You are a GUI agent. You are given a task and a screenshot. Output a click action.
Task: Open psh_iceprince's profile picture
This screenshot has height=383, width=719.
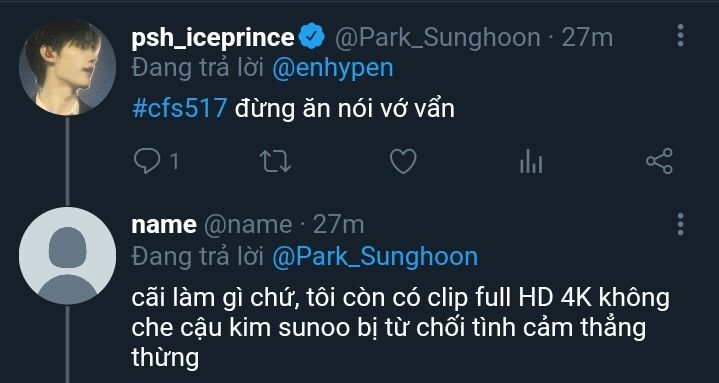click(x=67, y=67)
